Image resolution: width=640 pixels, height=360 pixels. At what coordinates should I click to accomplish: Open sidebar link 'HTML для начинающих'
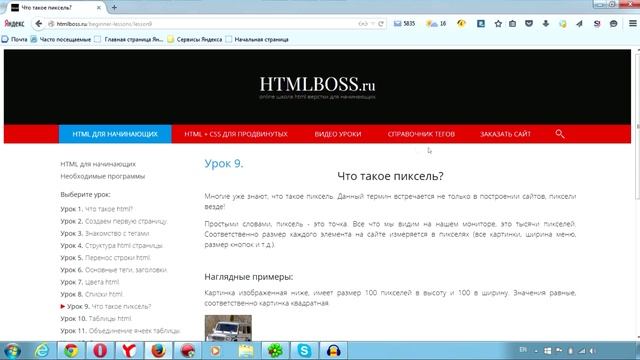pos(98,164)
